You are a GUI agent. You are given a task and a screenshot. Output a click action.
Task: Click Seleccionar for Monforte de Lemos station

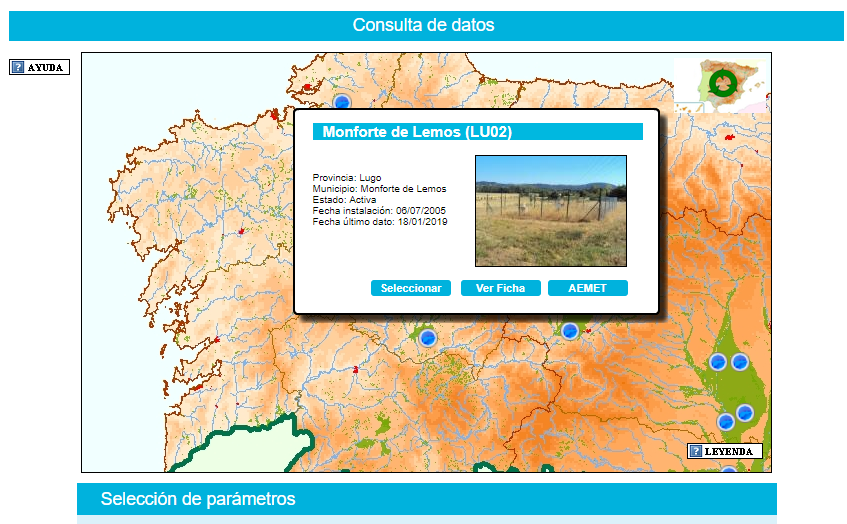click(411, 288)
